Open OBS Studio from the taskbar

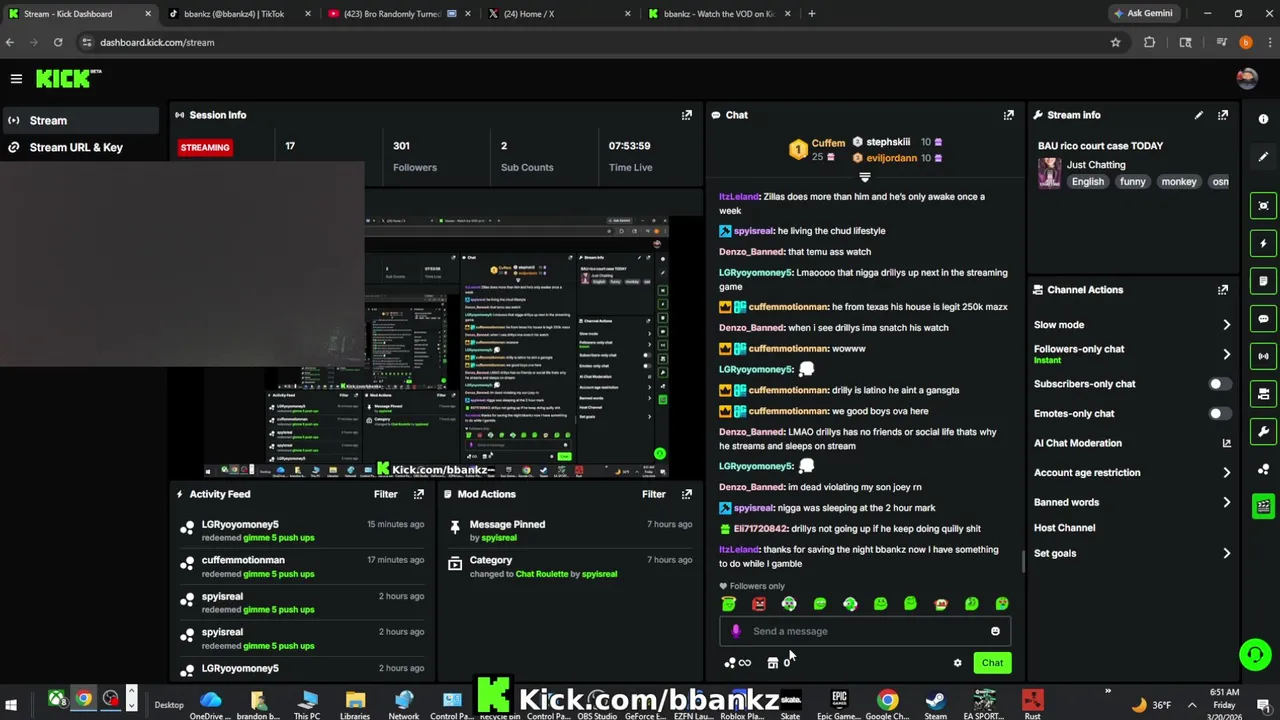[x=596, y=704]
